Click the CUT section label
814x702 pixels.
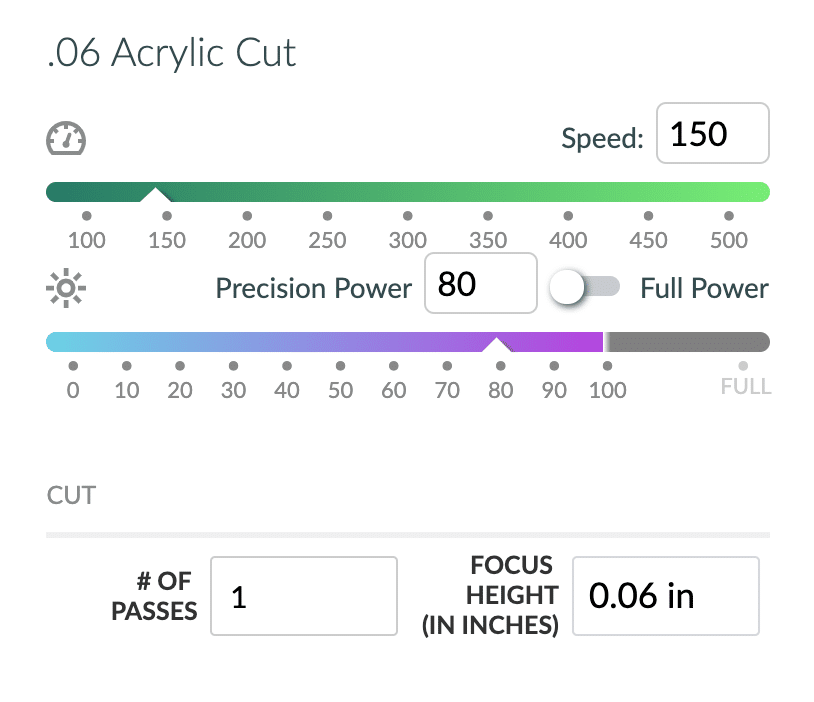pyautogui.click(x=72, y=495)
